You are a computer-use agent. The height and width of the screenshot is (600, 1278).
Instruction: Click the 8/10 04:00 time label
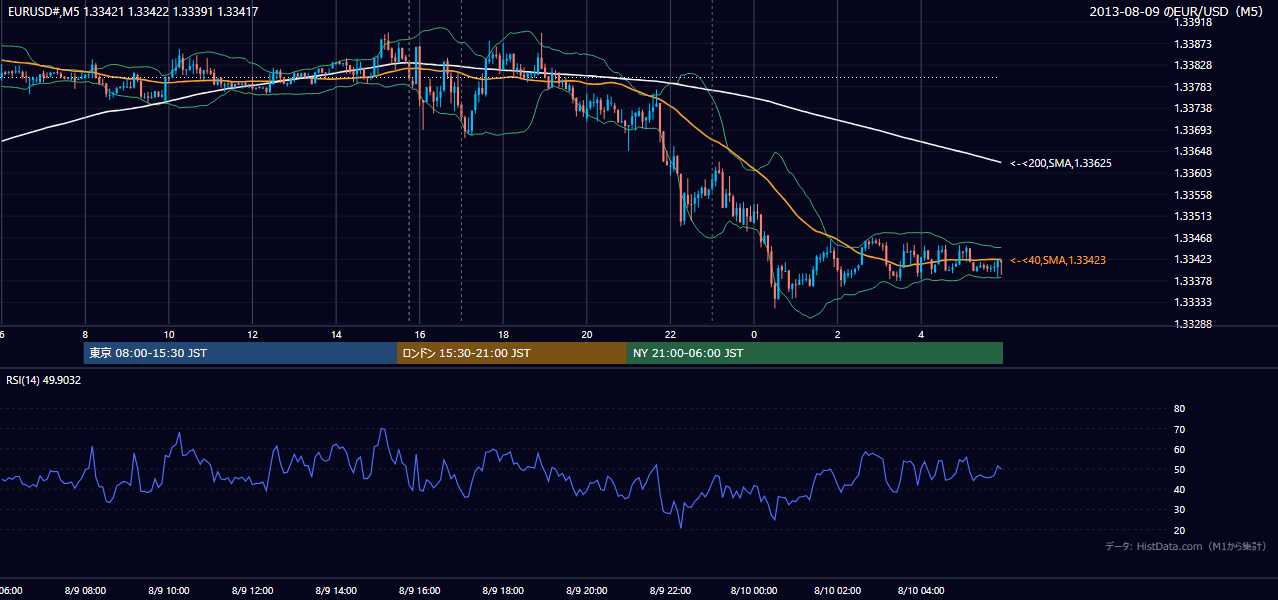(x=921, y=590)
